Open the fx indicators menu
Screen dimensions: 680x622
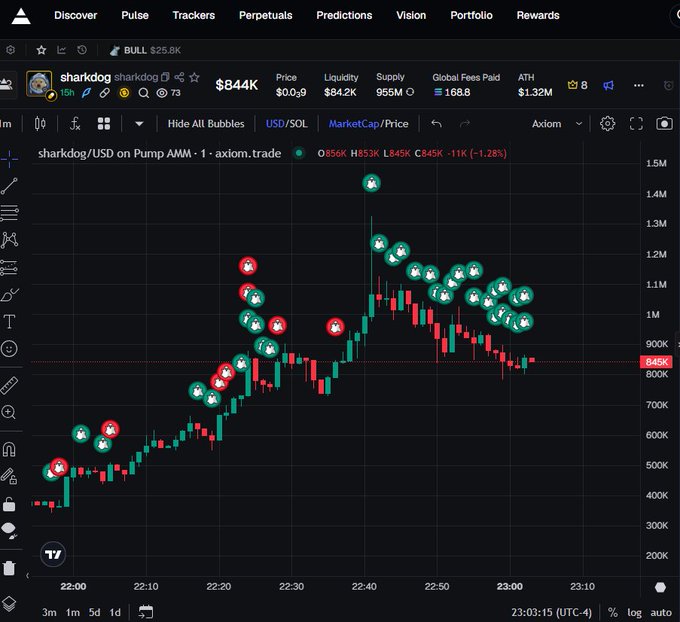(75, 124)
